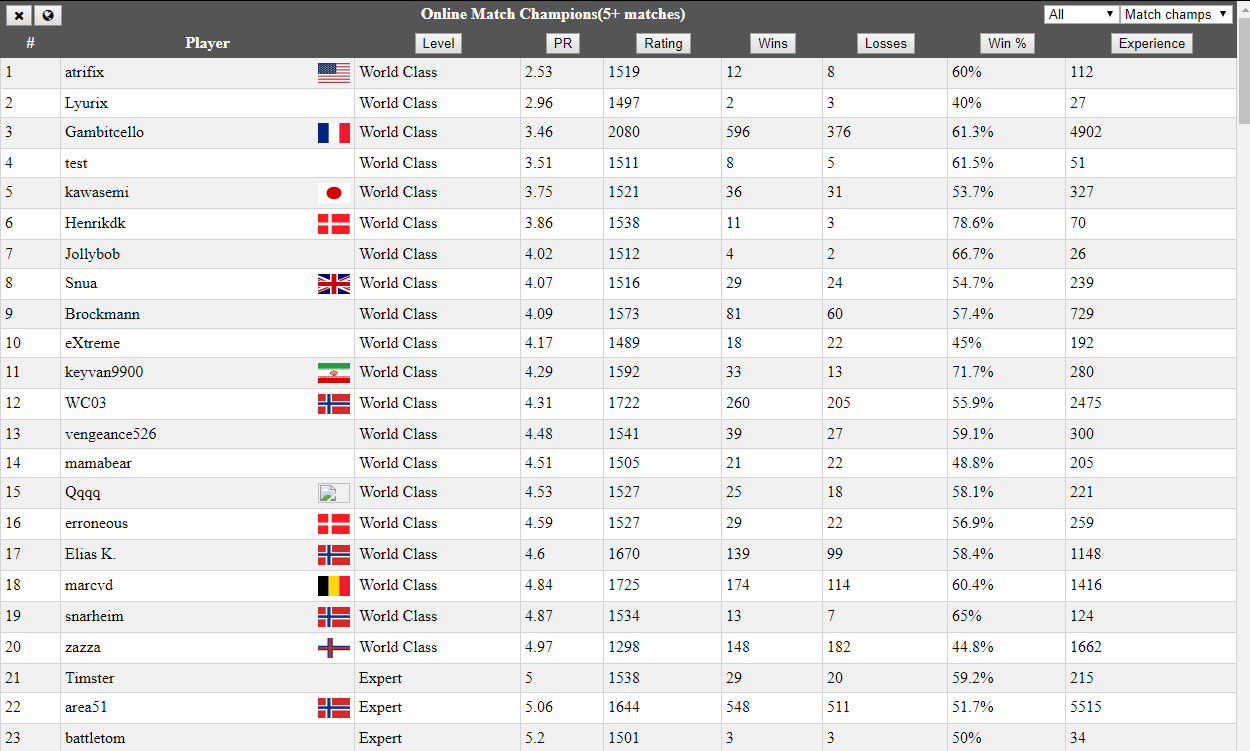The image size is (1250, 751).
Task: Click the broken image icon beside Qqqq
Action: pos(334,492)
